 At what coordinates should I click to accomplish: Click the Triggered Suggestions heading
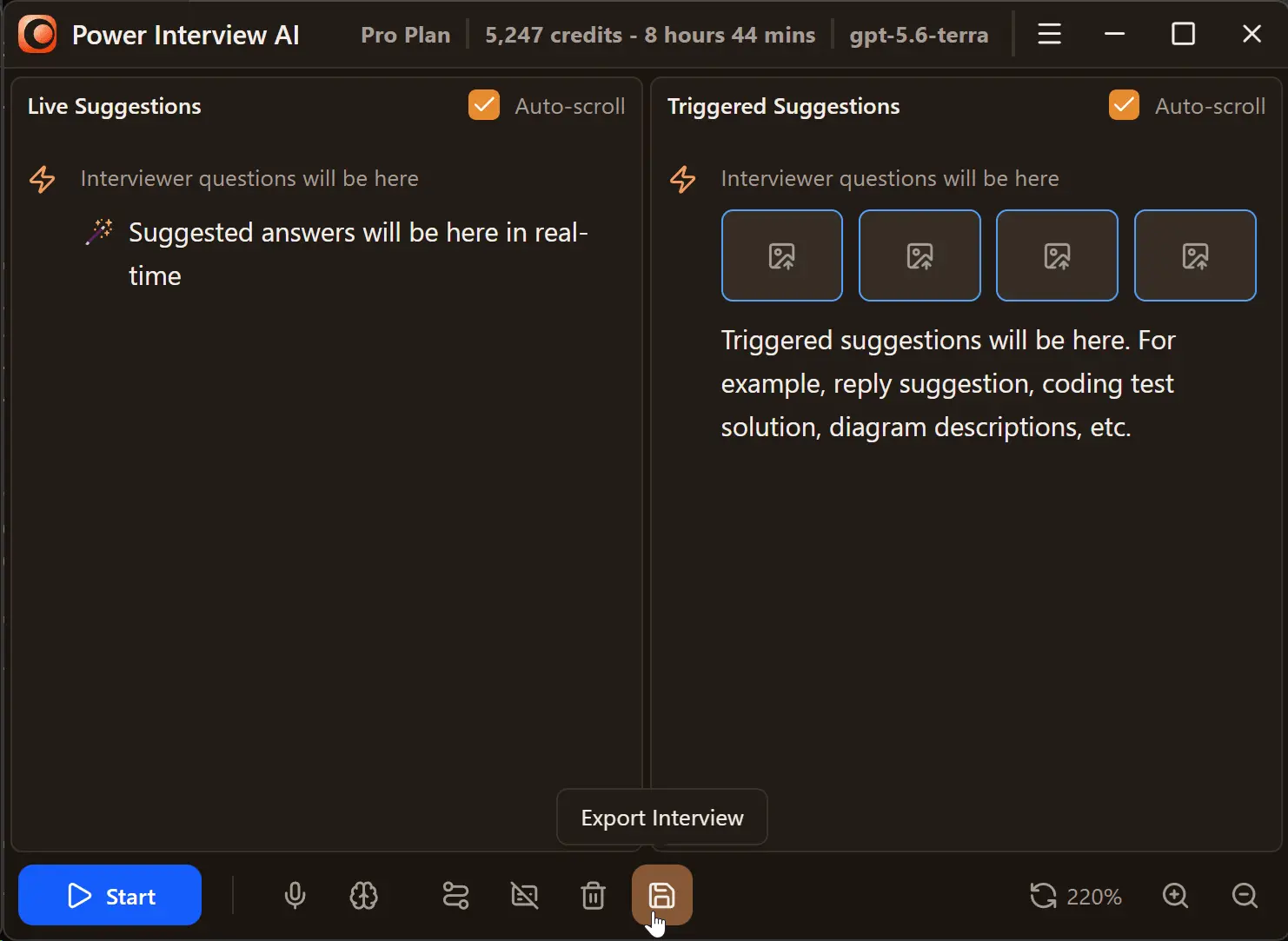tap(783, 106)
